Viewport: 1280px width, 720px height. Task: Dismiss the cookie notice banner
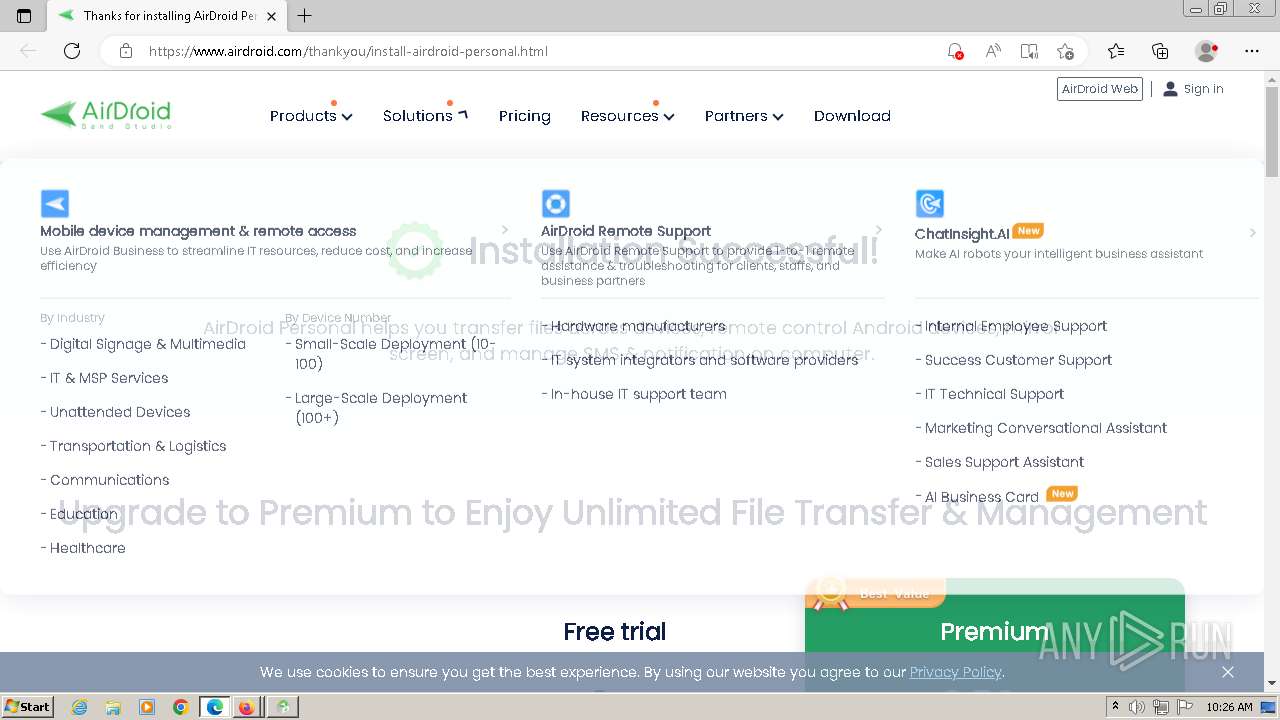pyautogui.click(x=1228, y=672)
